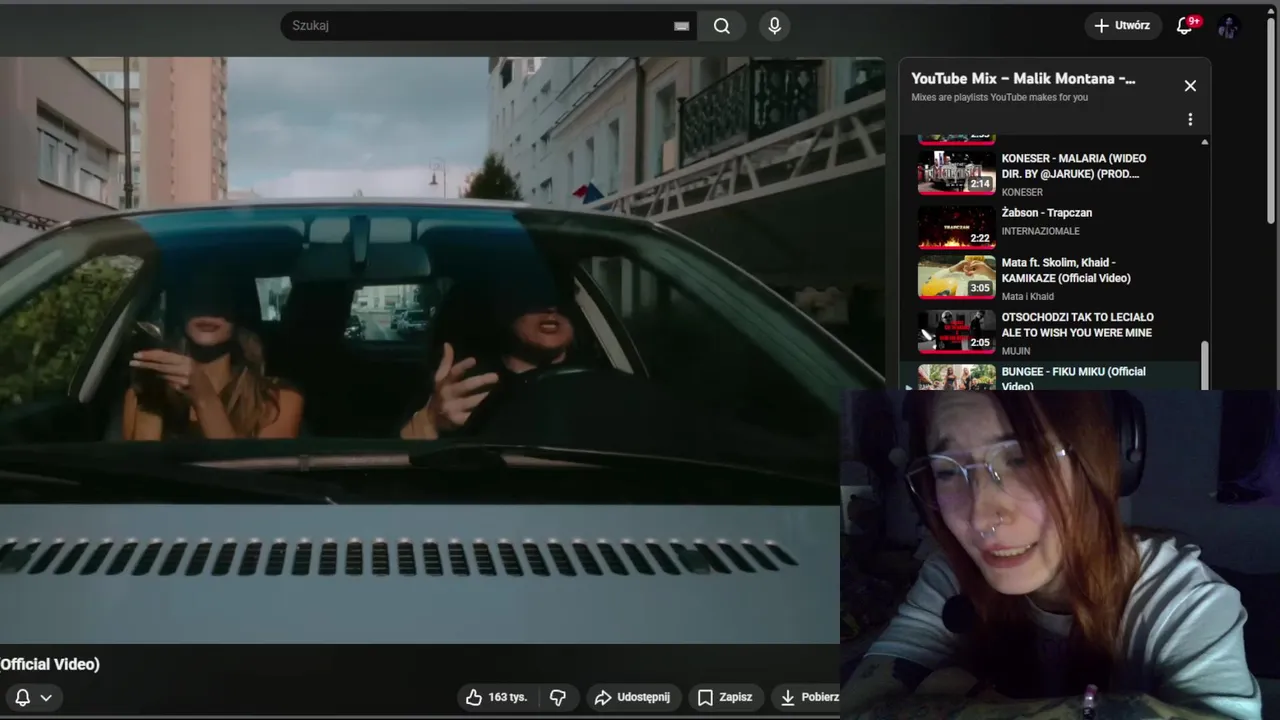Dislike the video with thumbs down
The height and width of the screenshot is (720, 1280).
point(558,697)
